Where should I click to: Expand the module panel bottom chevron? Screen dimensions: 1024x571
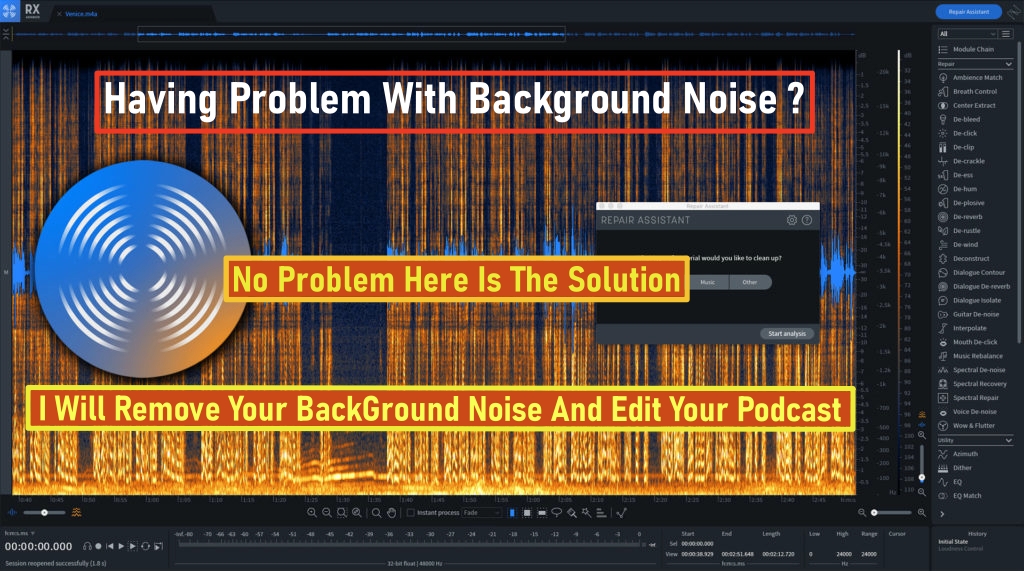942,514
